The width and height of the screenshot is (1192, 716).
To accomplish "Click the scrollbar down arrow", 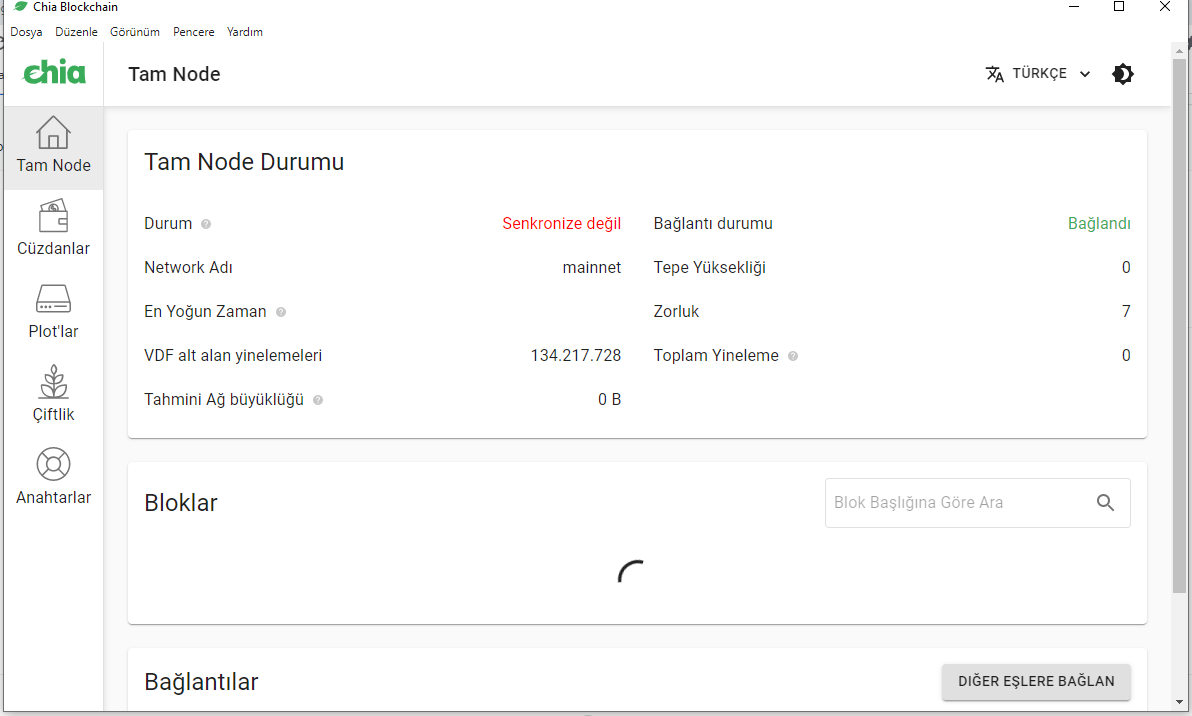I will tap(1179, 702).
